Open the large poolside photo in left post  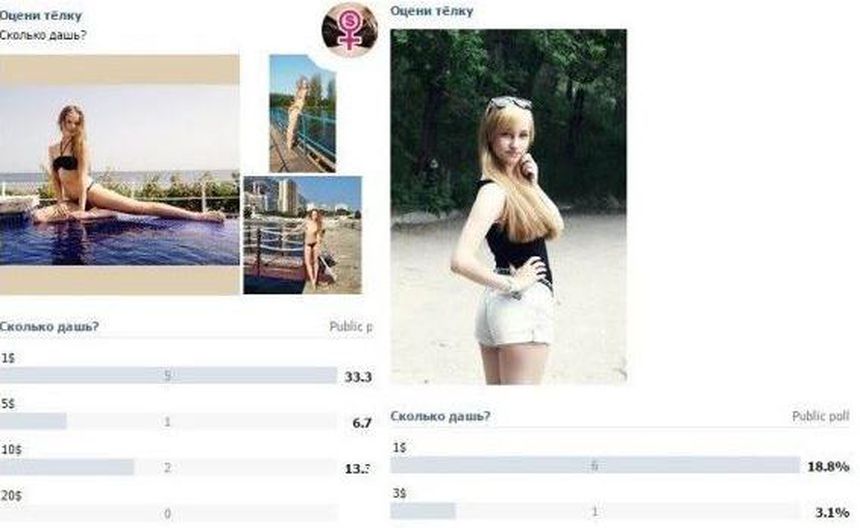point(120,174)
